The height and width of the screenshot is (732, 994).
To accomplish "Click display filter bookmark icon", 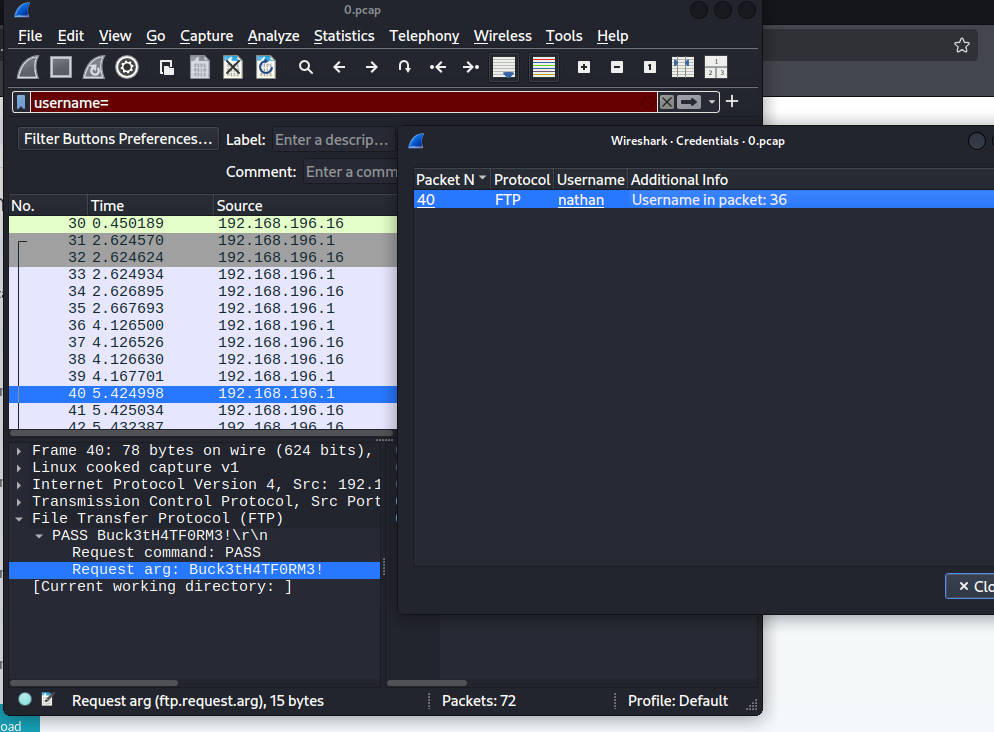I will click(x=22, y=102).
